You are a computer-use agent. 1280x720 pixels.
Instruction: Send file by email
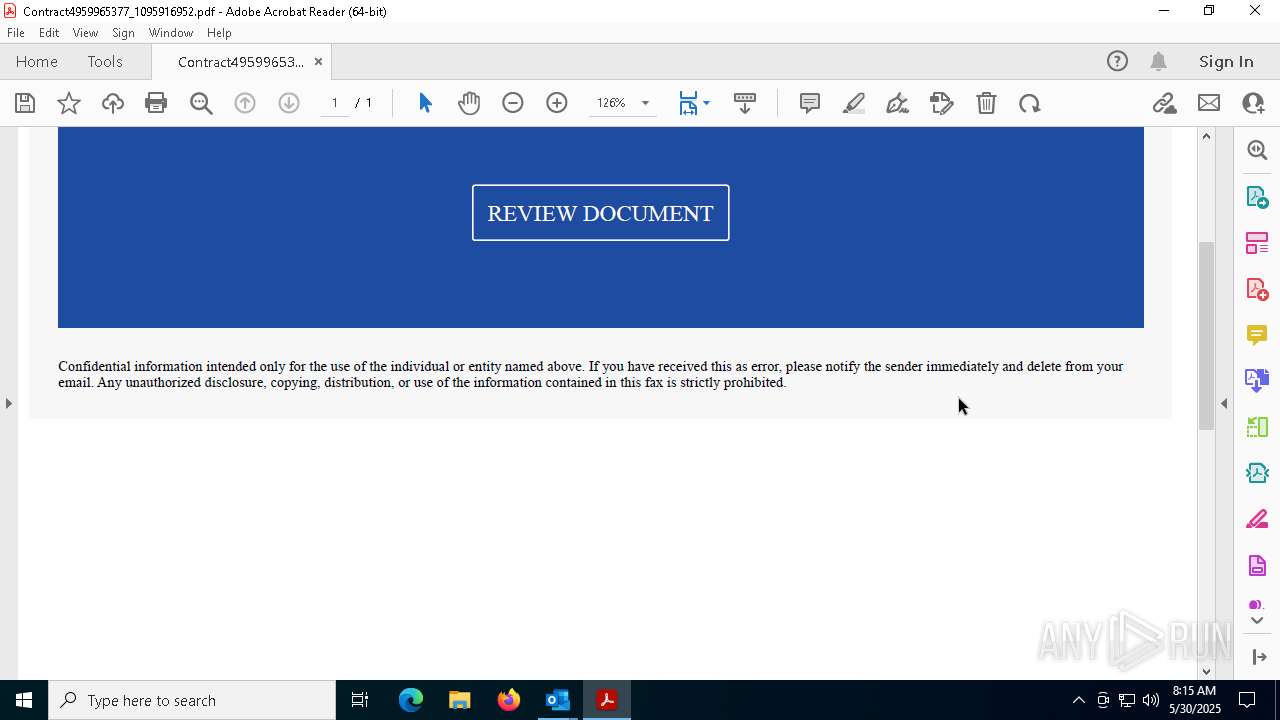coord(1209,103)
